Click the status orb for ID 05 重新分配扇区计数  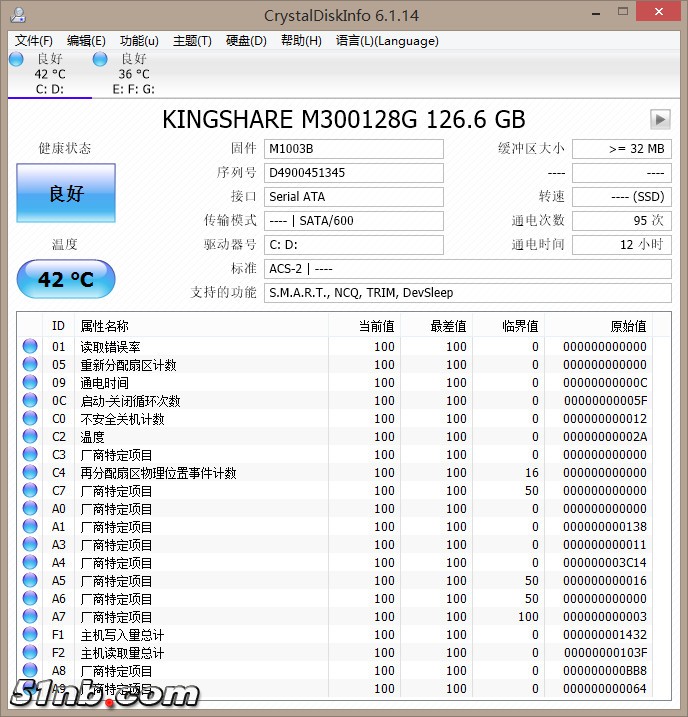pos(30,364)
